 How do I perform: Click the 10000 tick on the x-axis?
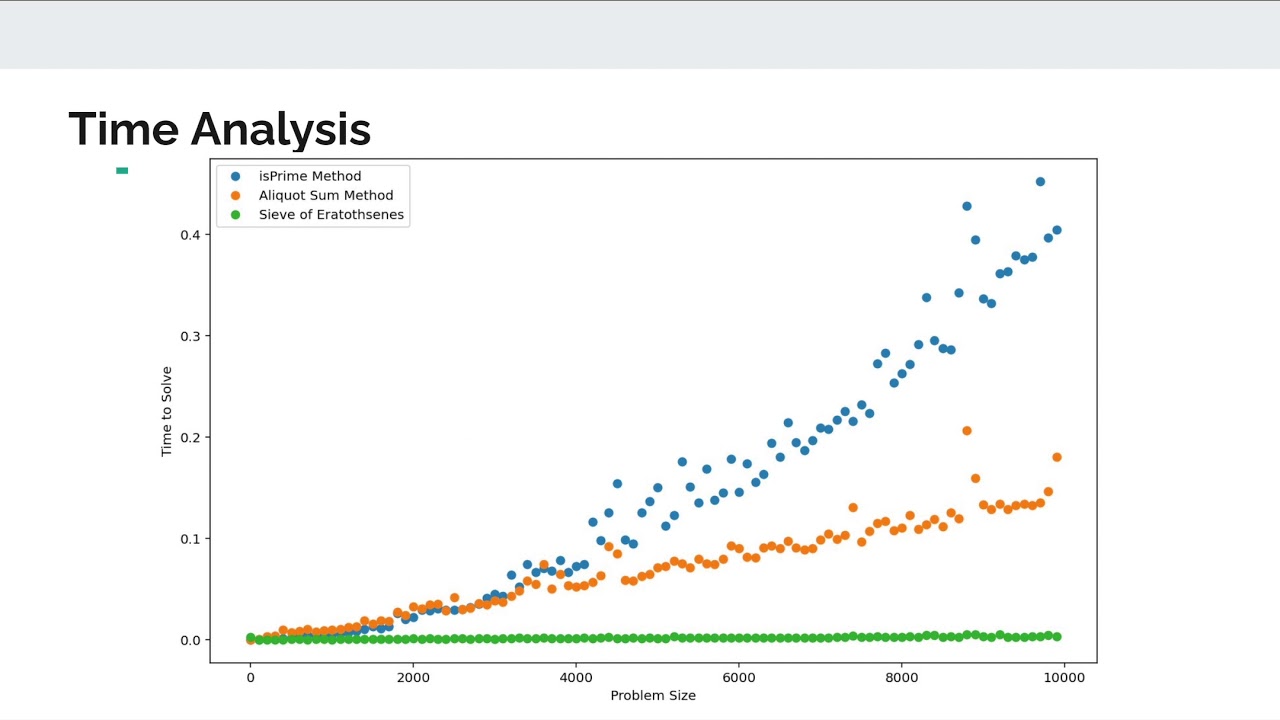(x=1064, y=676)
